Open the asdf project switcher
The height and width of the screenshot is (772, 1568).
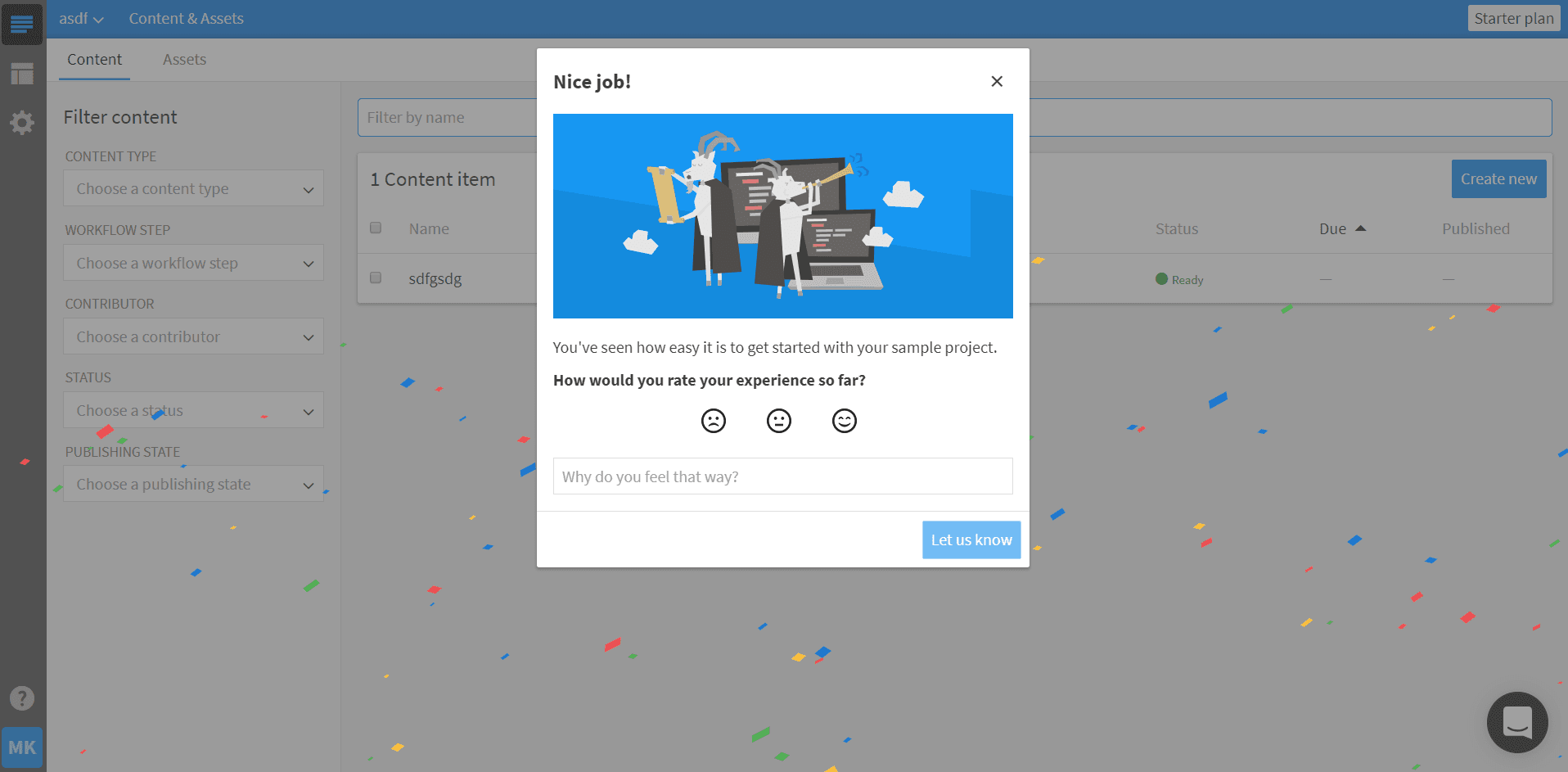pyautogui.click(x=81, y=19)
